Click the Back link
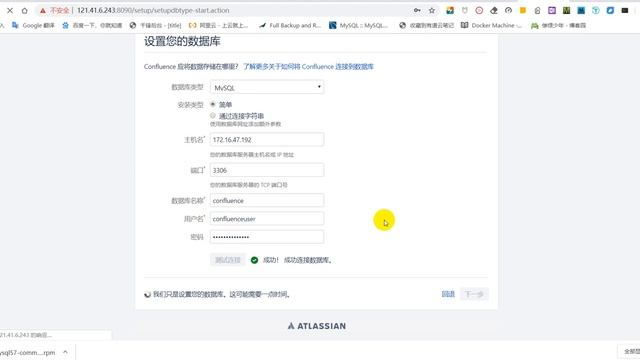Screen dimensions: 640x360 tap(448, 294)
